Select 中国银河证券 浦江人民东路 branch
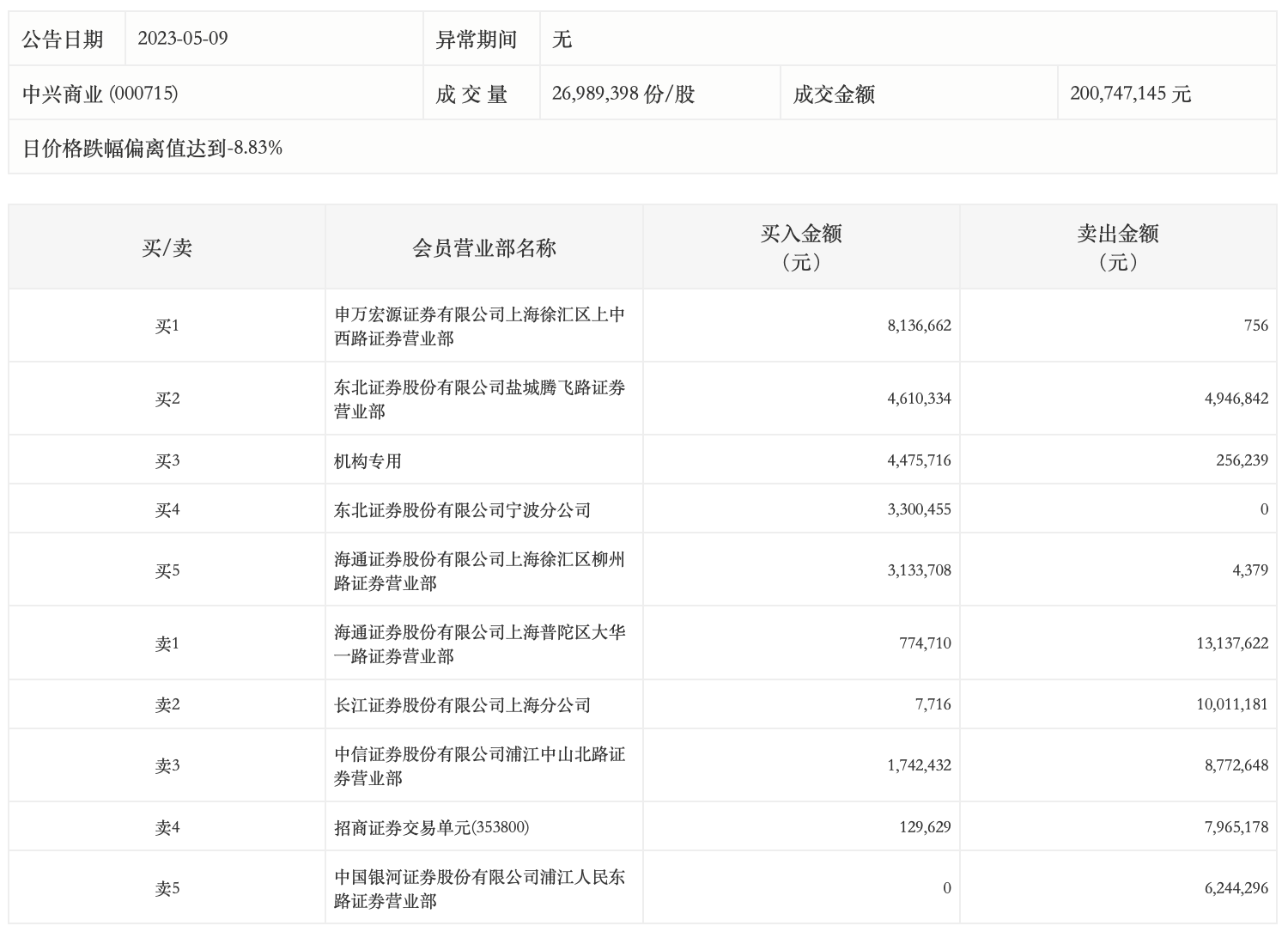 click(x=479, y=889)
